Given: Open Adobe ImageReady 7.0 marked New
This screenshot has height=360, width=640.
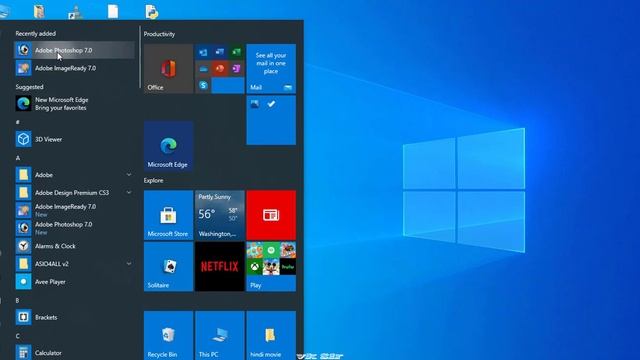Looking at the screenshot, I should click(74, 210).
